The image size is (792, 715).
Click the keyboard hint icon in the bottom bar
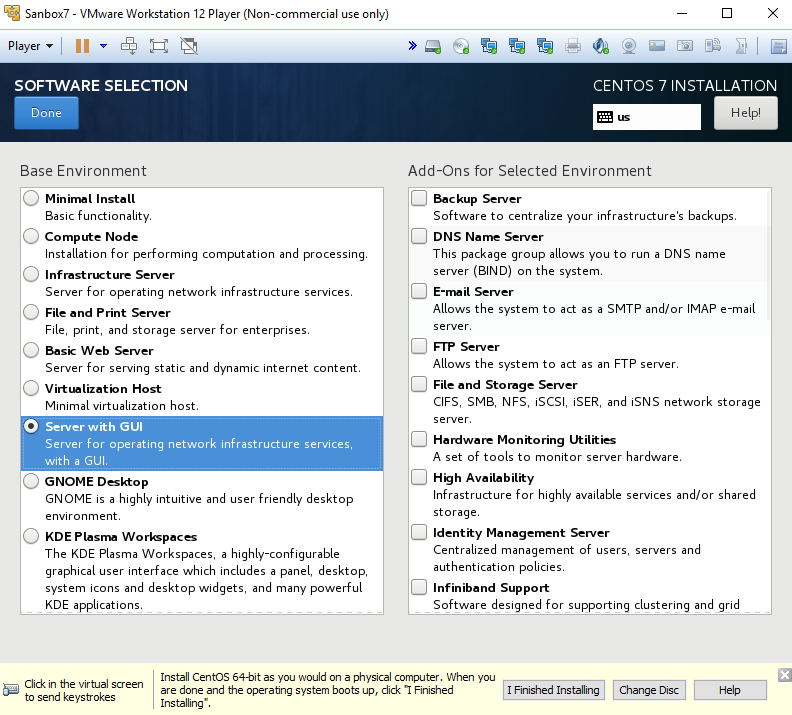click(x=11, y=690)
